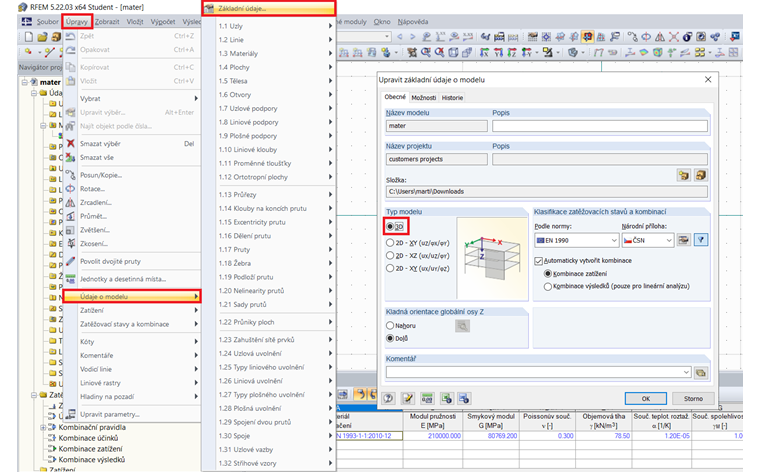Select the 3D model type radio button

coord(390,226)
